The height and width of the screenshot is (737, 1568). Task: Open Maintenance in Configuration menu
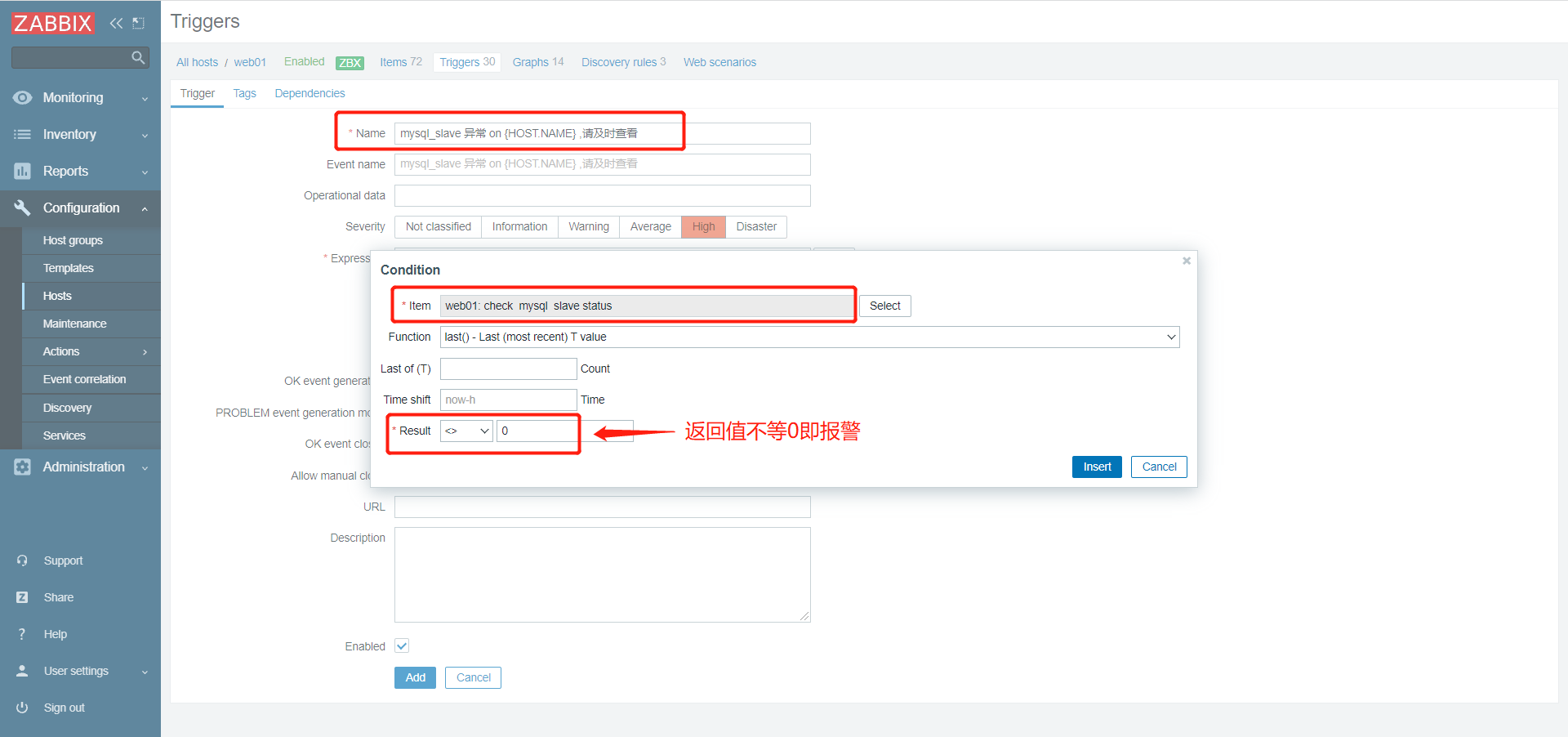[x=74, y=324]
